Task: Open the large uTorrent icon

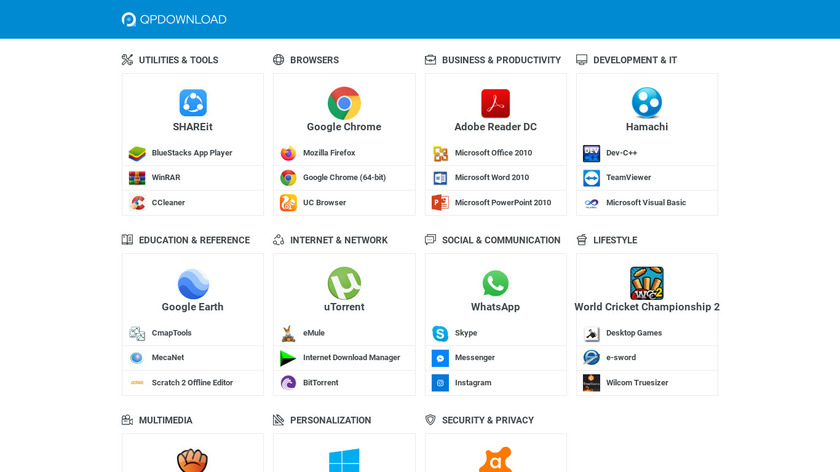Action: coord(344,283)
